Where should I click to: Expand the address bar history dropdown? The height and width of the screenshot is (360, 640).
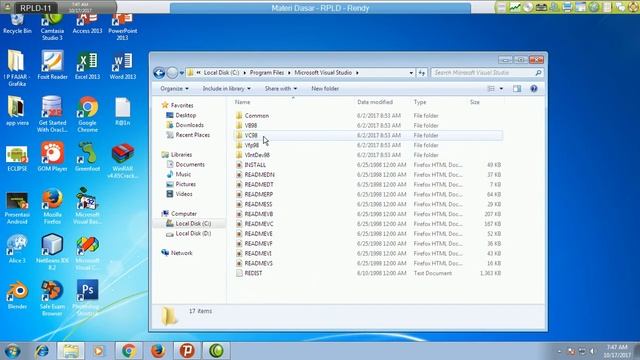click(411, 73)
